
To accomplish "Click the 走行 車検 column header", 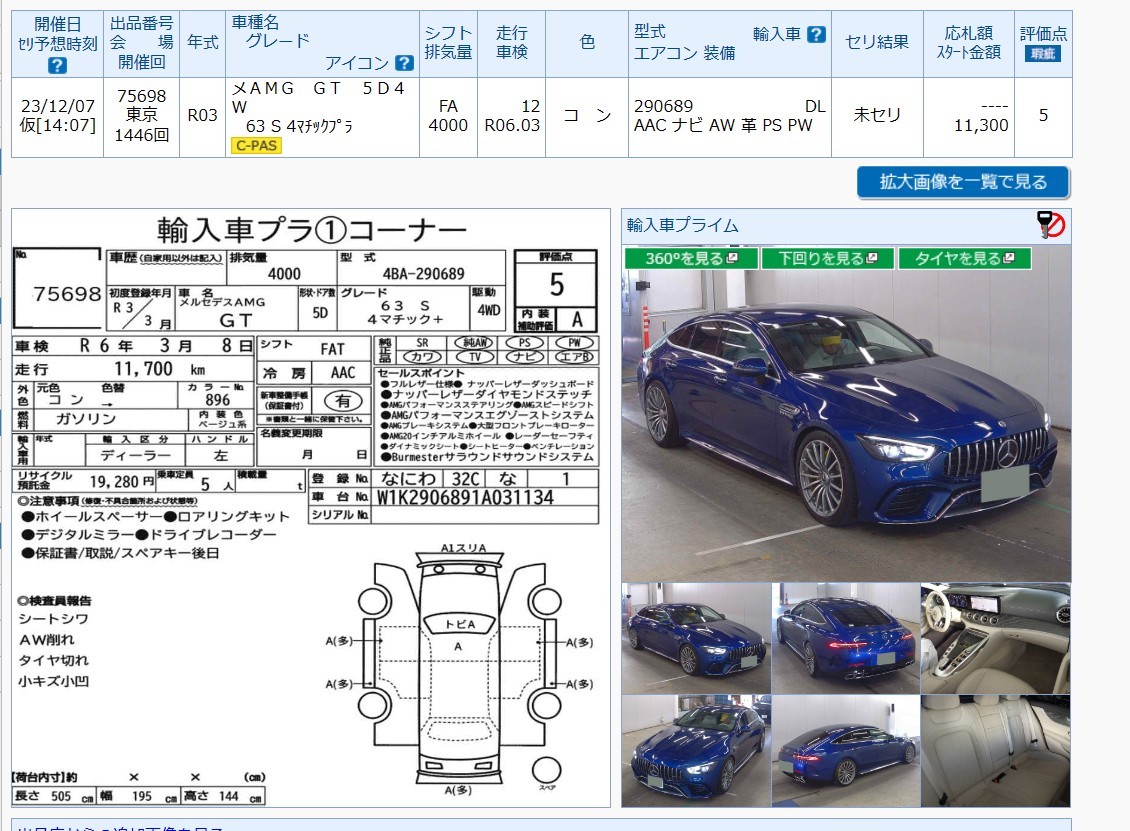I will 512,43.
